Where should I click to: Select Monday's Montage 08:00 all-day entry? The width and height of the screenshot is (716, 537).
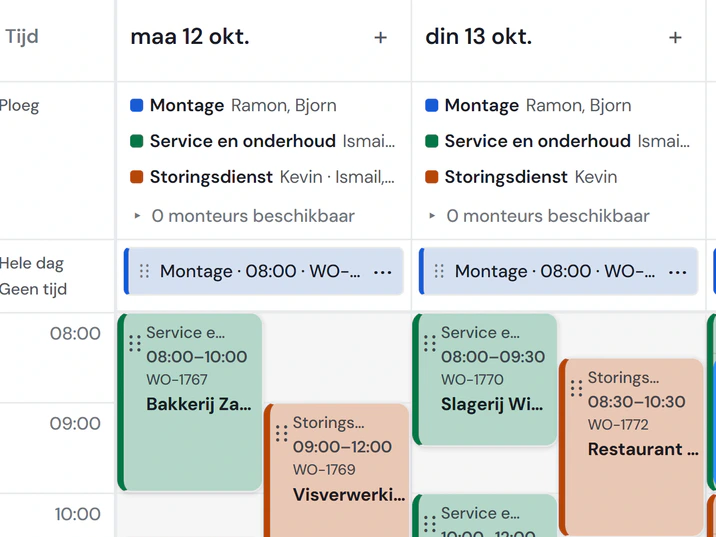pos(263,272)
